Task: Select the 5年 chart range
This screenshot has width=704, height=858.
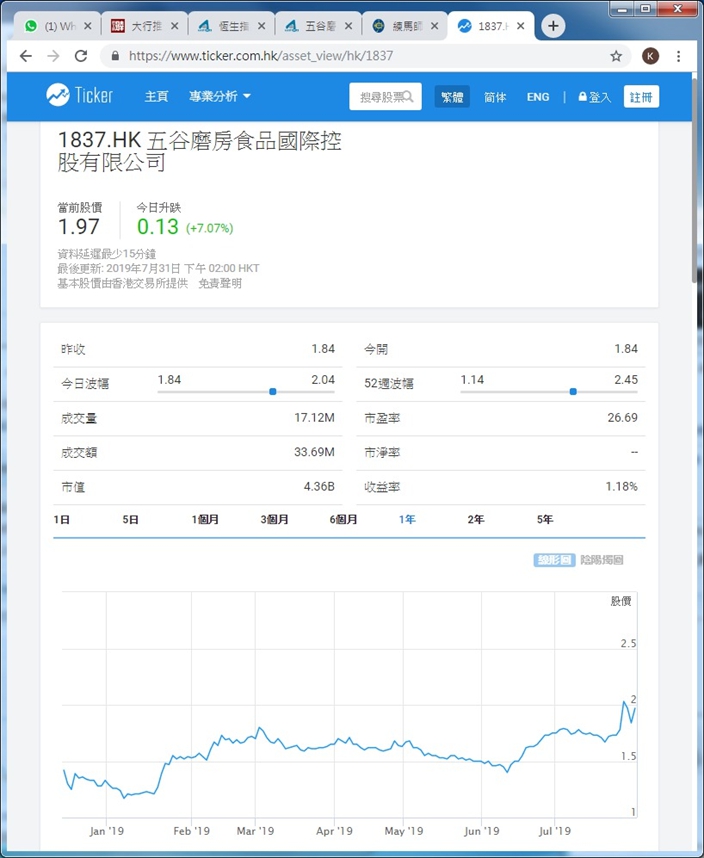Action: point(545,519)
